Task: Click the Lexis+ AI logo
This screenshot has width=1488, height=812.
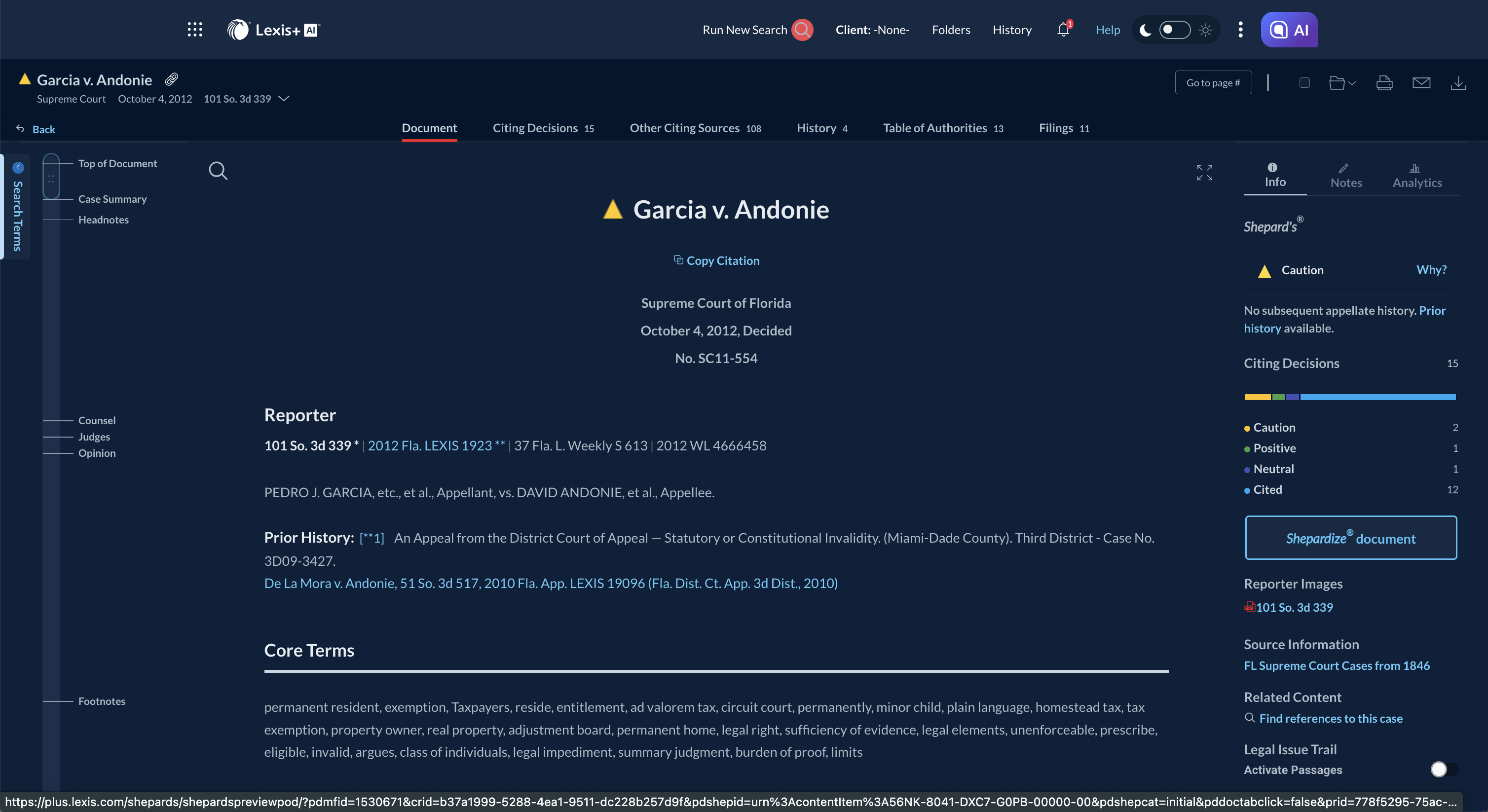Action: 273,30
